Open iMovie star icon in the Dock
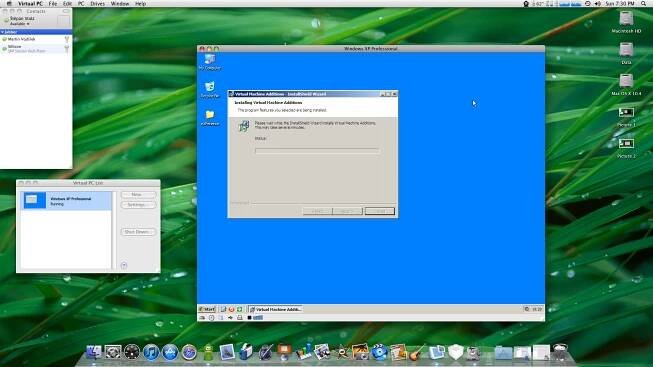The height and width of the screenshot is (367, 653). 341,352
